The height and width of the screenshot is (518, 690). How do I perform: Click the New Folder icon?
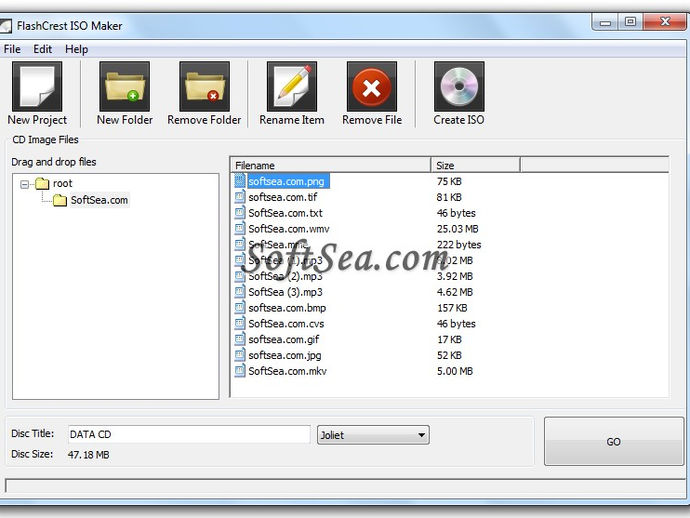pyautogui.click(x=125, y=86)
